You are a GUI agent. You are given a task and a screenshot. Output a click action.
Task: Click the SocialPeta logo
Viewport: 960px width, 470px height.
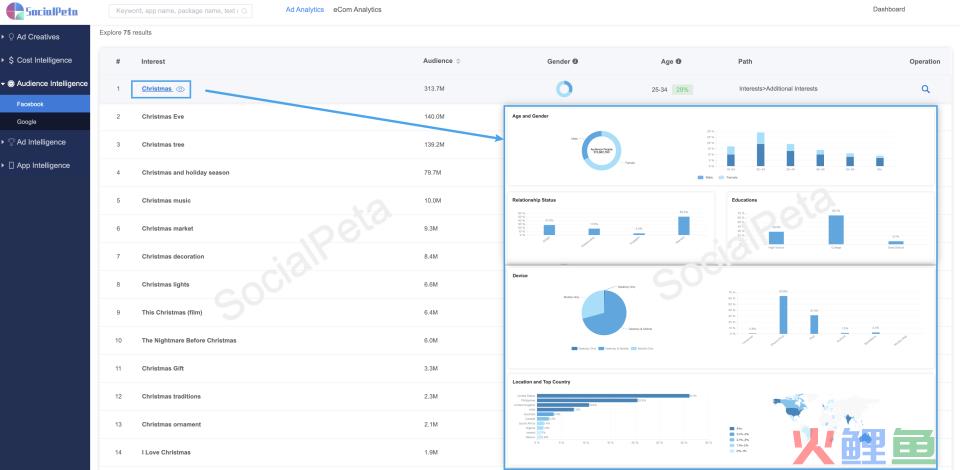click(42, 10)
